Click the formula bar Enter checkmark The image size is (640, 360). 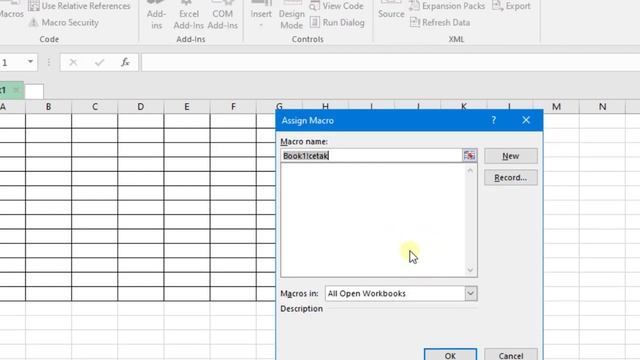(99, 62)
